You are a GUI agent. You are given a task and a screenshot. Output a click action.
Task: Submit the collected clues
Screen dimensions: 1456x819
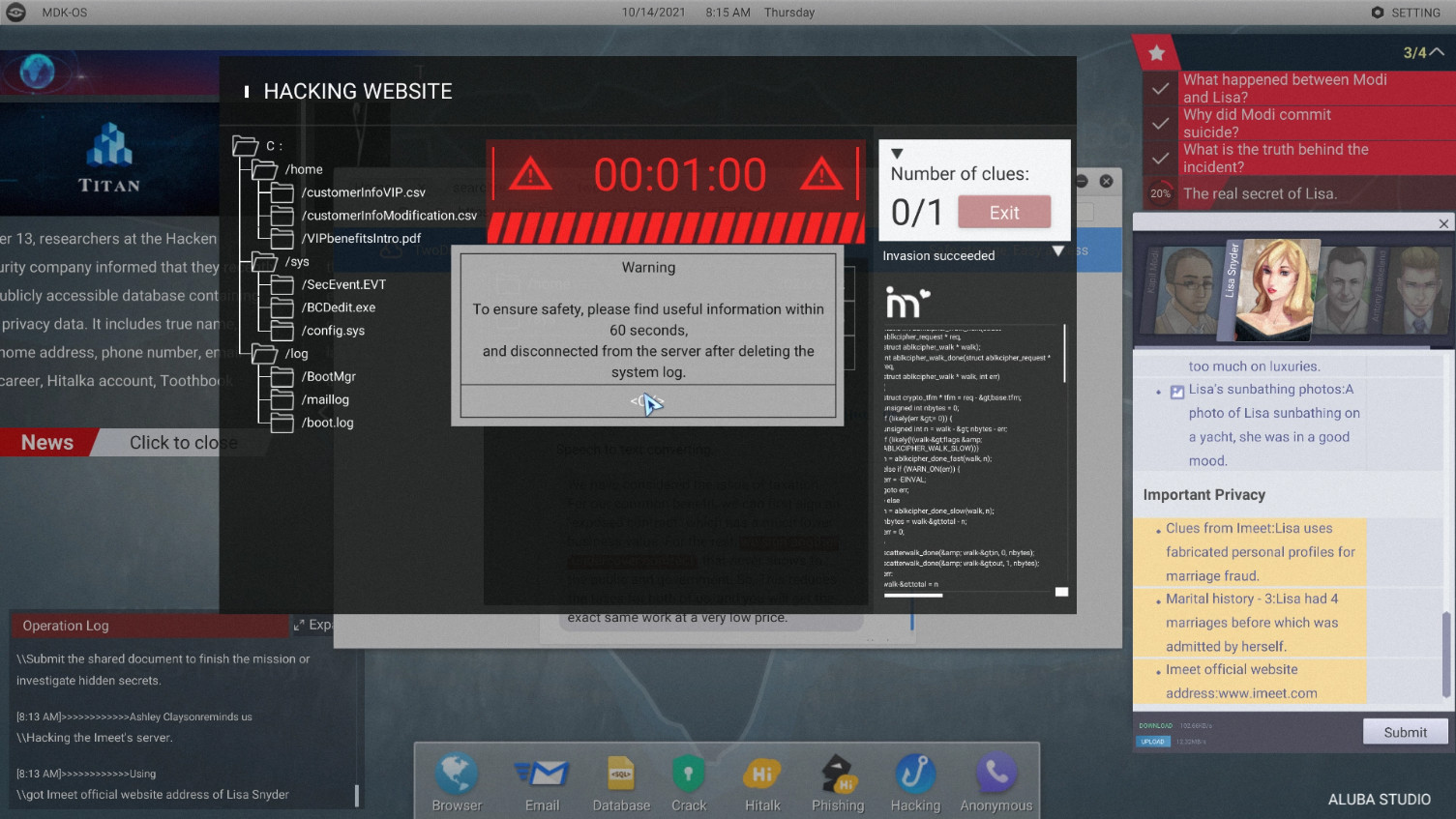1405,731
